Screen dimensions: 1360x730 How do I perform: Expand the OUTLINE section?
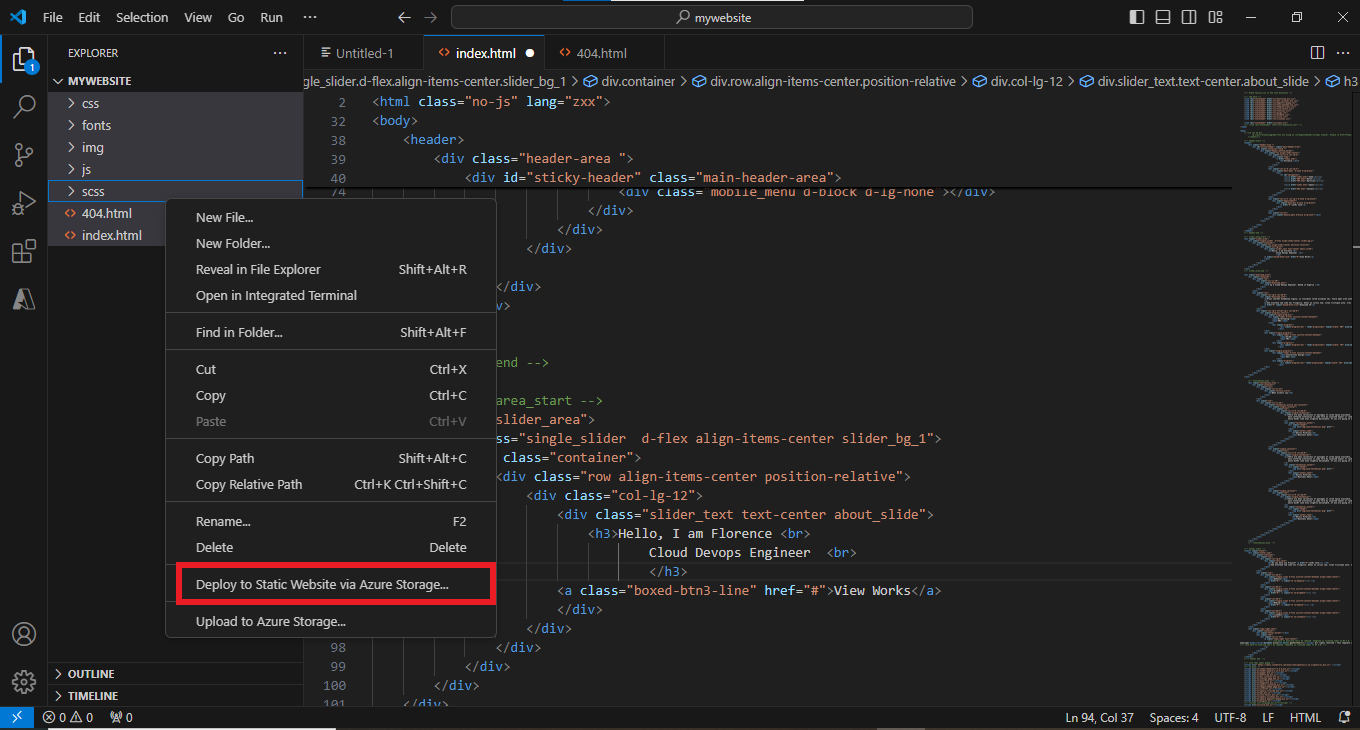point(91,674)
